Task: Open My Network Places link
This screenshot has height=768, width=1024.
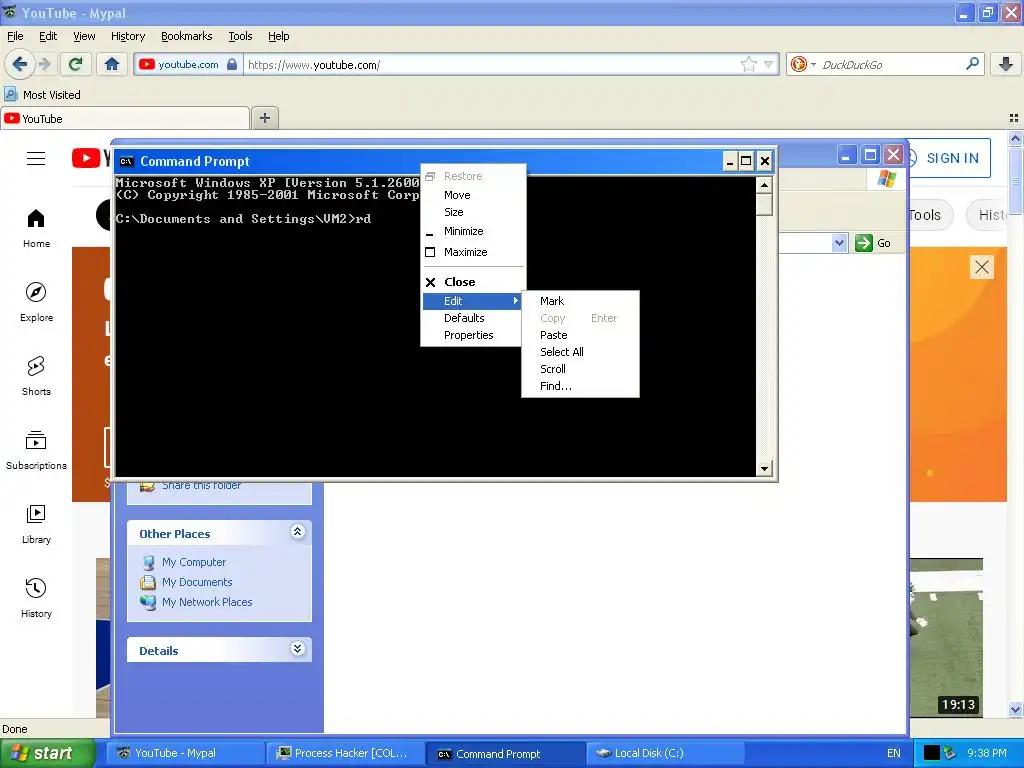Action: click(x=207, y=602)
